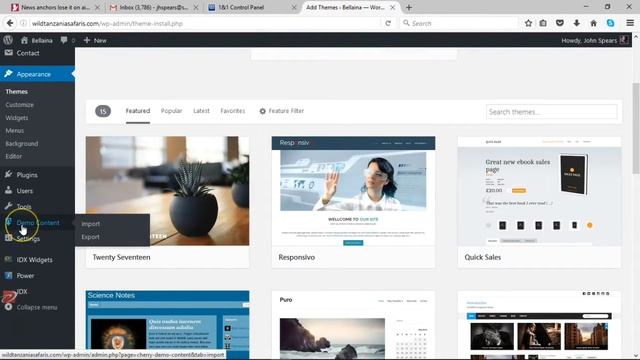Viewport: 640px width, 360px height.
Task: Click the New content button in admin bar
Action: (95, 40)
